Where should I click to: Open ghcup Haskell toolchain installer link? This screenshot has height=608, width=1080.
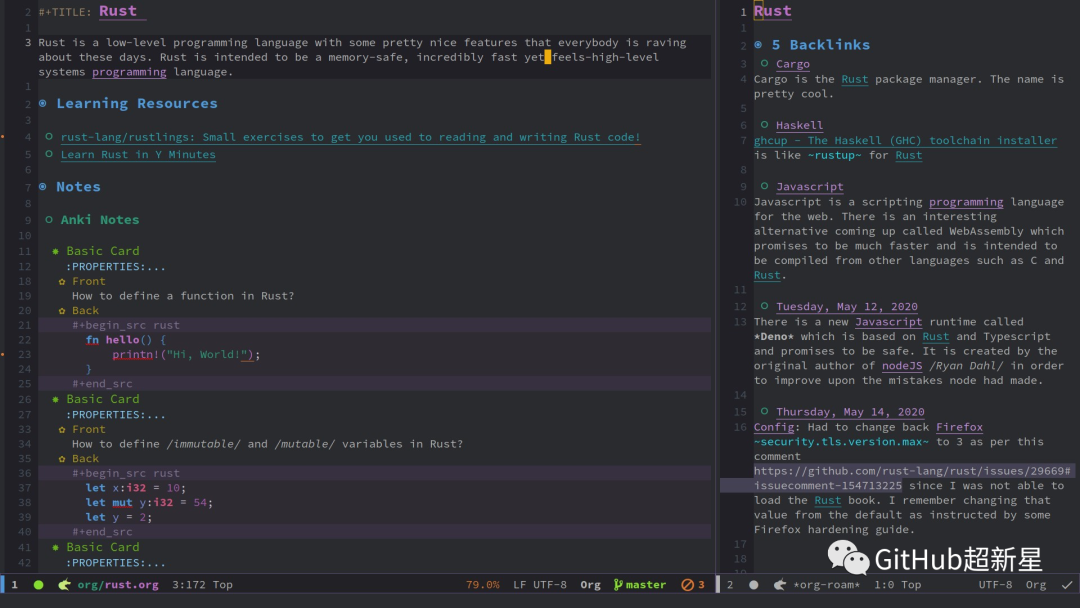tap(905, 140)
